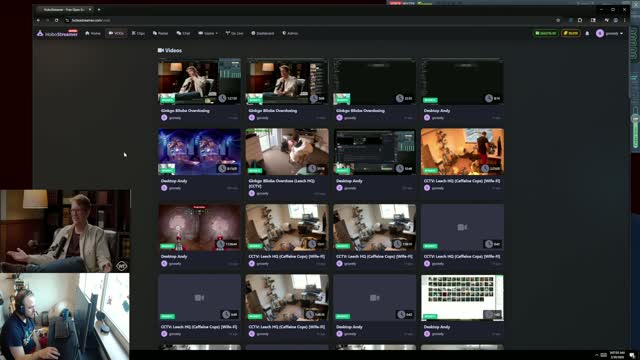Click the green balance button in the header
This screenshot has height=360, width=640.
pyautogui.click(x=546, y=33)
